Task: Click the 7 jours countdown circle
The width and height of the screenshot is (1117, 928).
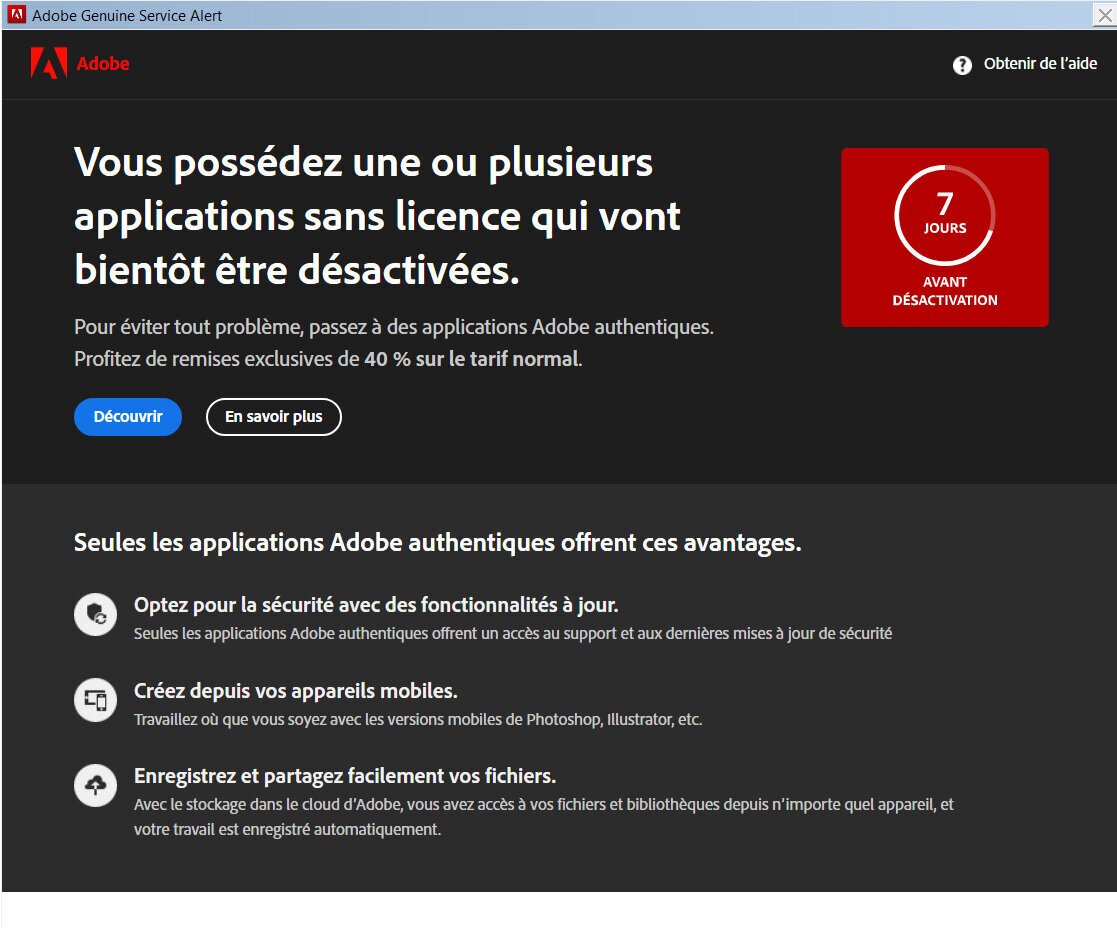Action: [x=945, y=215]
